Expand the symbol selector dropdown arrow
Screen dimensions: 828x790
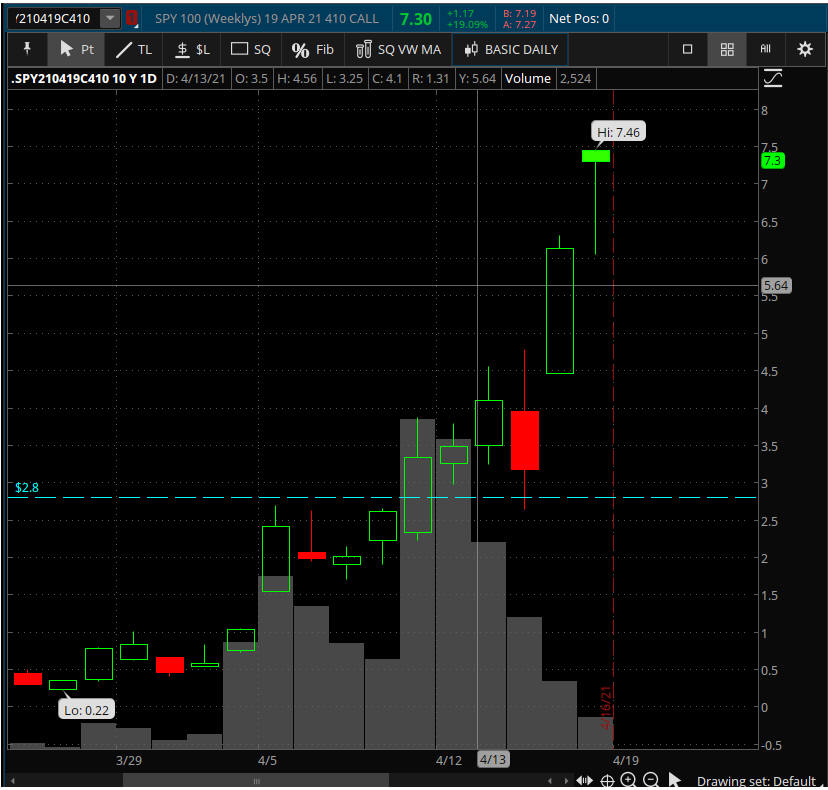coord(109,18)
